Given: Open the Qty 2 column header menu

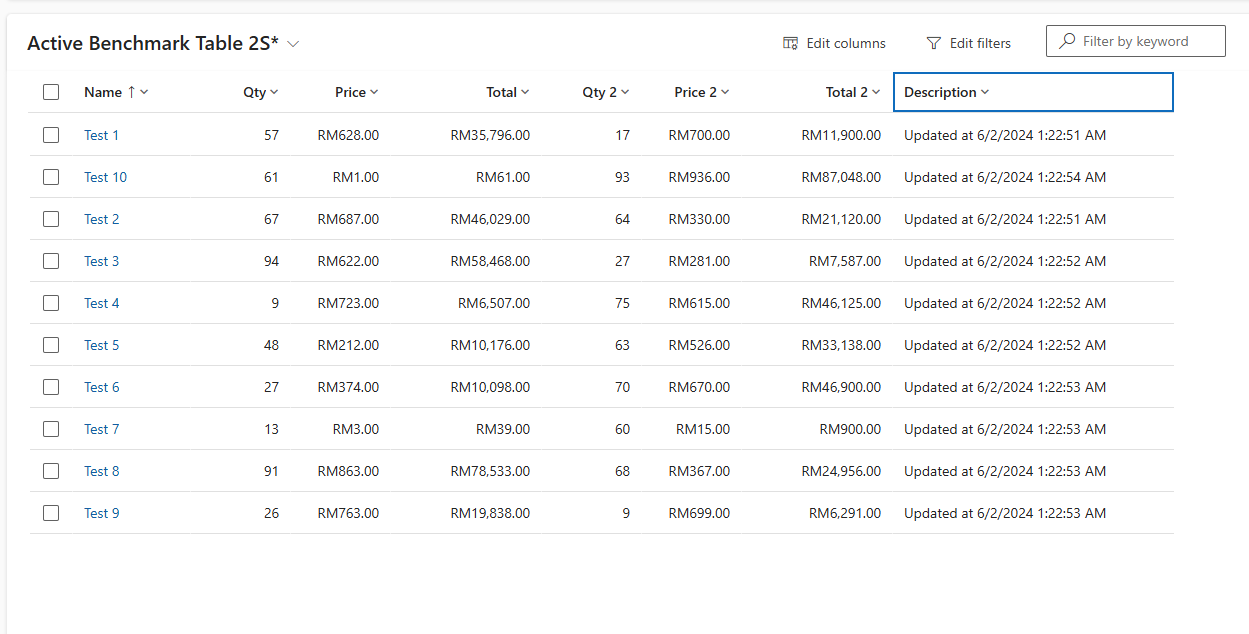Looking at the screenshot, I should (606, 92).
